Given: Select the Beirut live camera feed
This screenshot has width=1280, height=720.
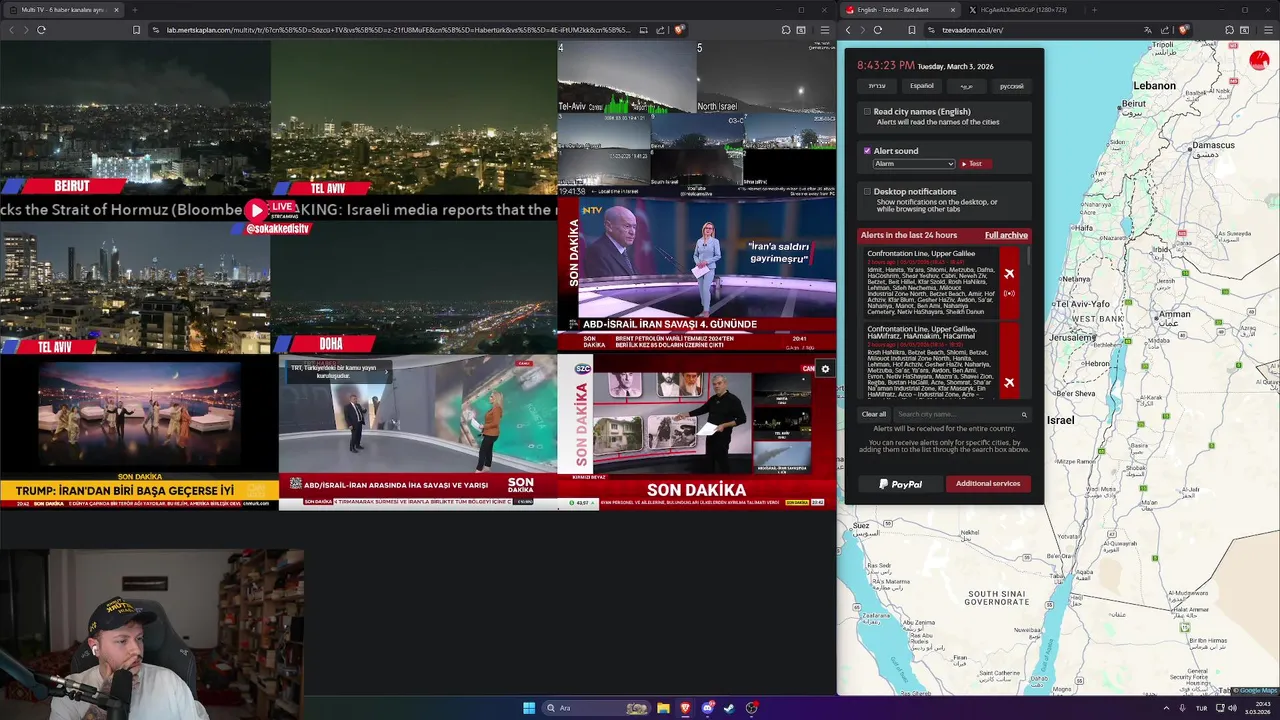Looking at the screenshot, I should click(x=135, y=117).
